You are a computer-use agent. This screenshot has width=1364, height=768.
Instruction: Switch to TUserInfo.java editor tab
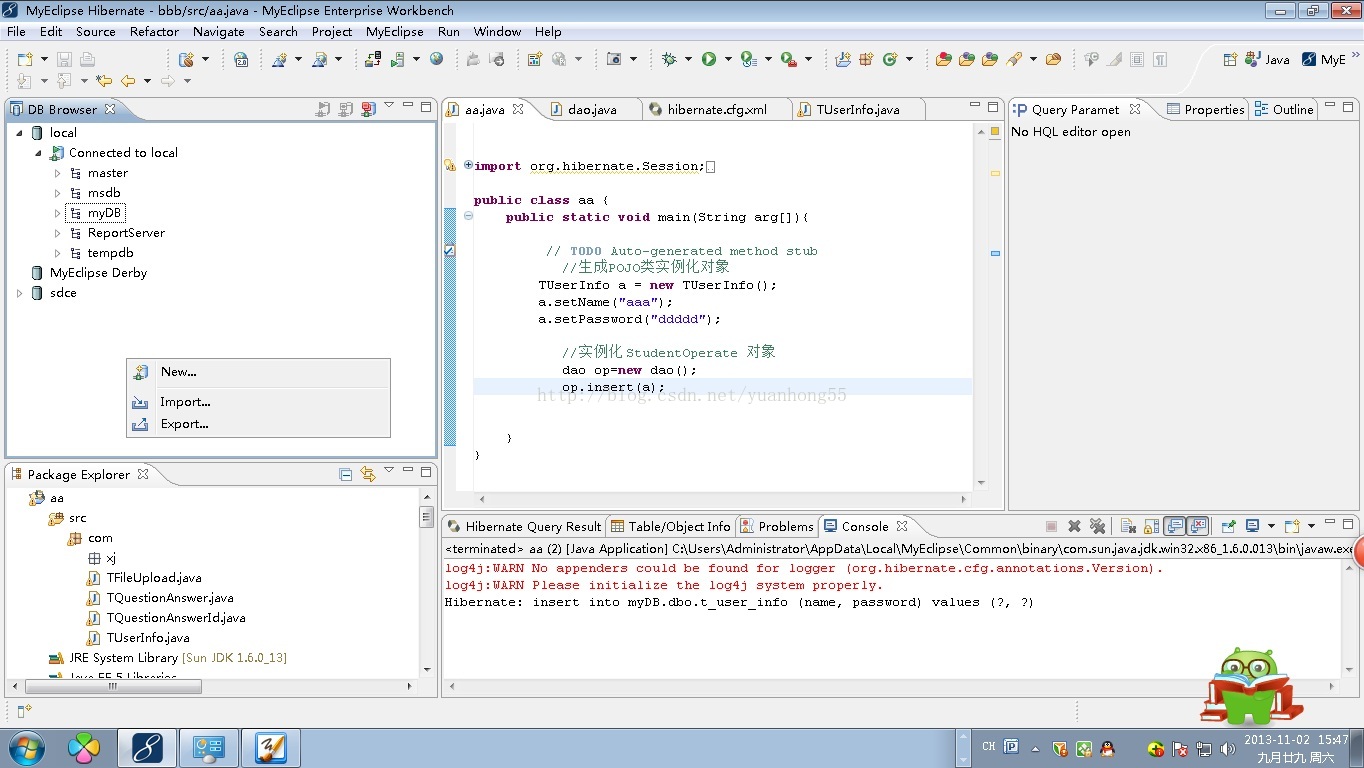coord(858,109)
